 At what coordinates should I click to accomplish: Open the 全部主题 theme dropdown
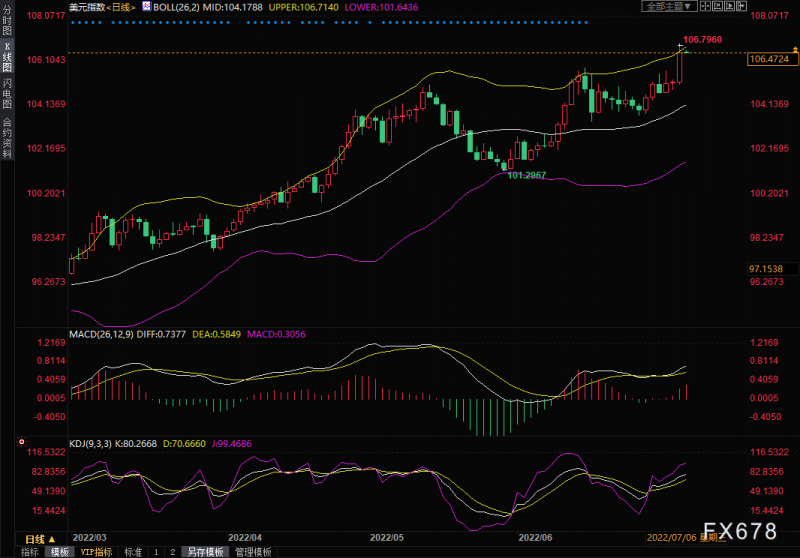670,6
